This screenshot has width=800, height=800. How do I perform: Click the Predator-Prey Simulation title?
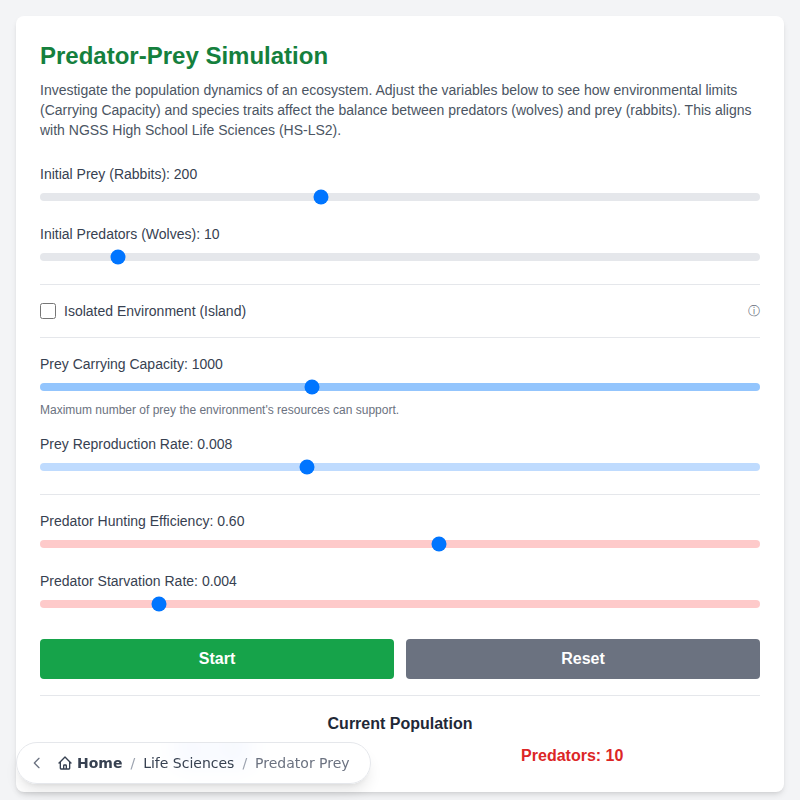tap(184, 56)
